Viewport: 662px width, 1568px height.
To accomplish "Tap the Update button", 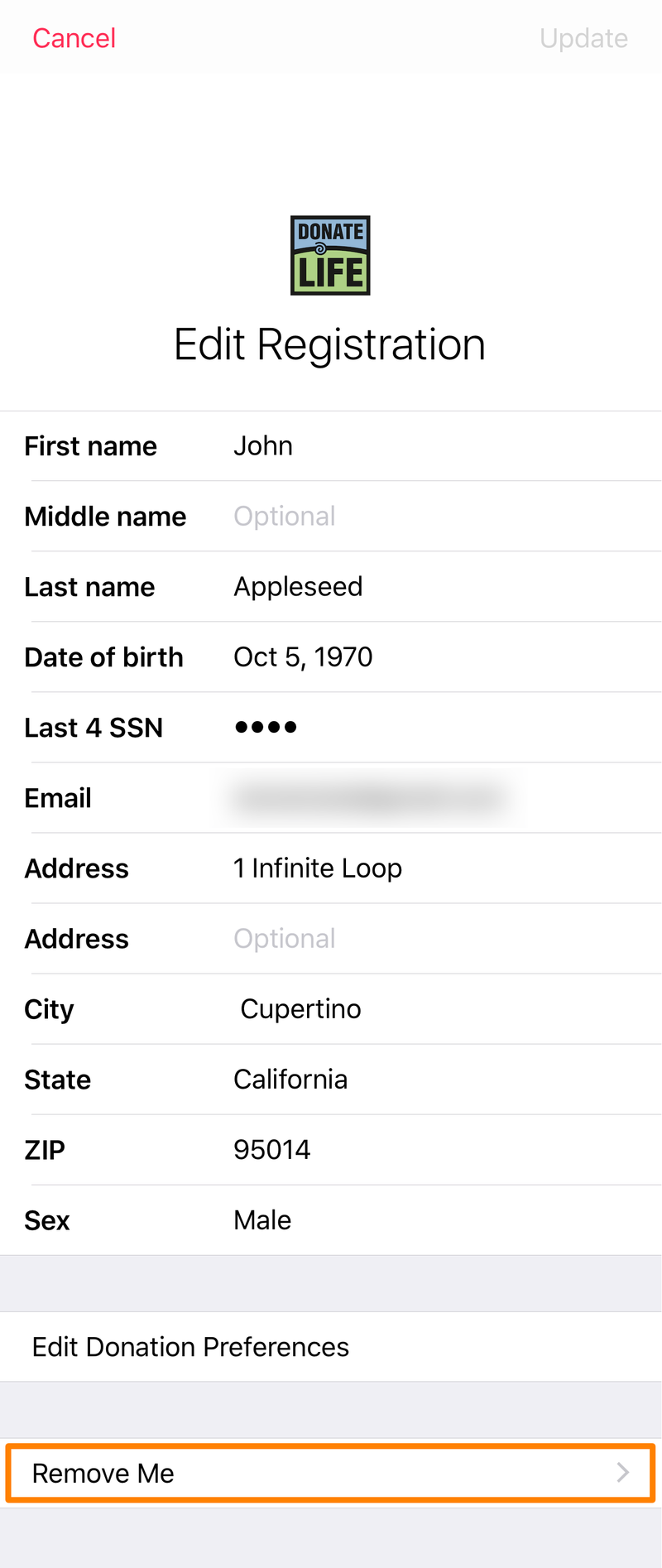I will 583,38.
